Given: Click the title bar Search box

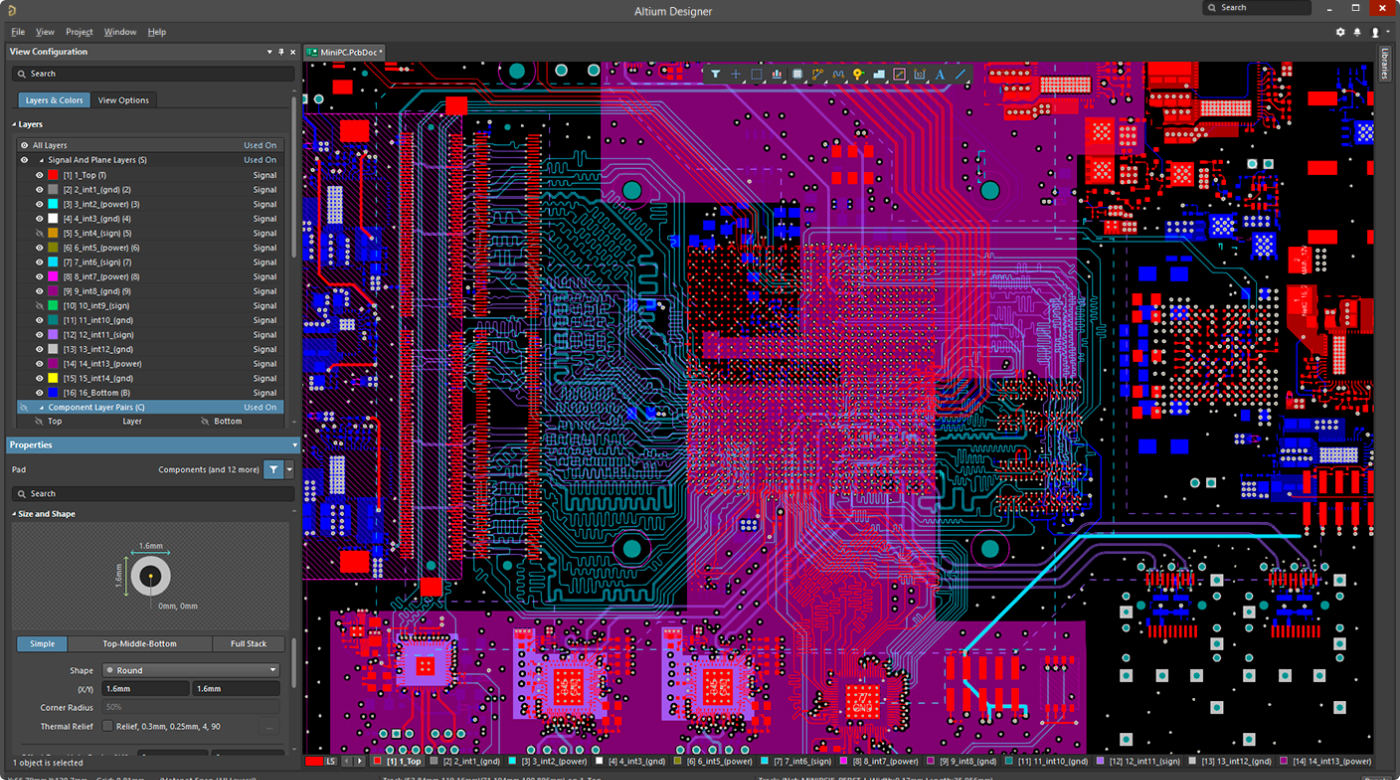Looking at the screenshot, I should coord(1256,8).
